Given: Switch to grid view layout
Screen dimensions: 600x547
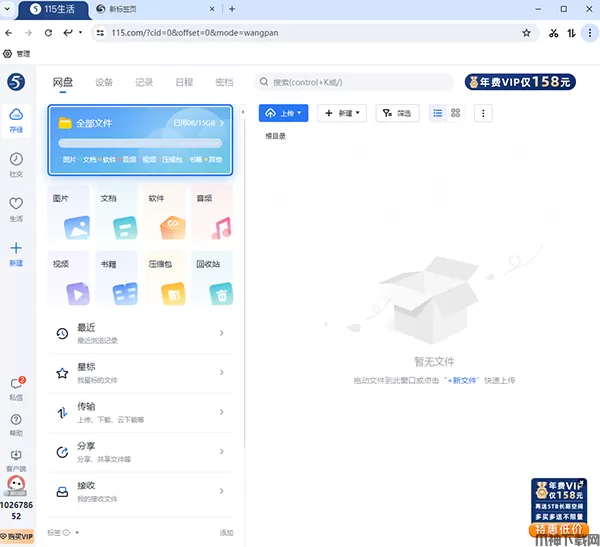Looking at the screenshot, I should (x=456, y=113).
